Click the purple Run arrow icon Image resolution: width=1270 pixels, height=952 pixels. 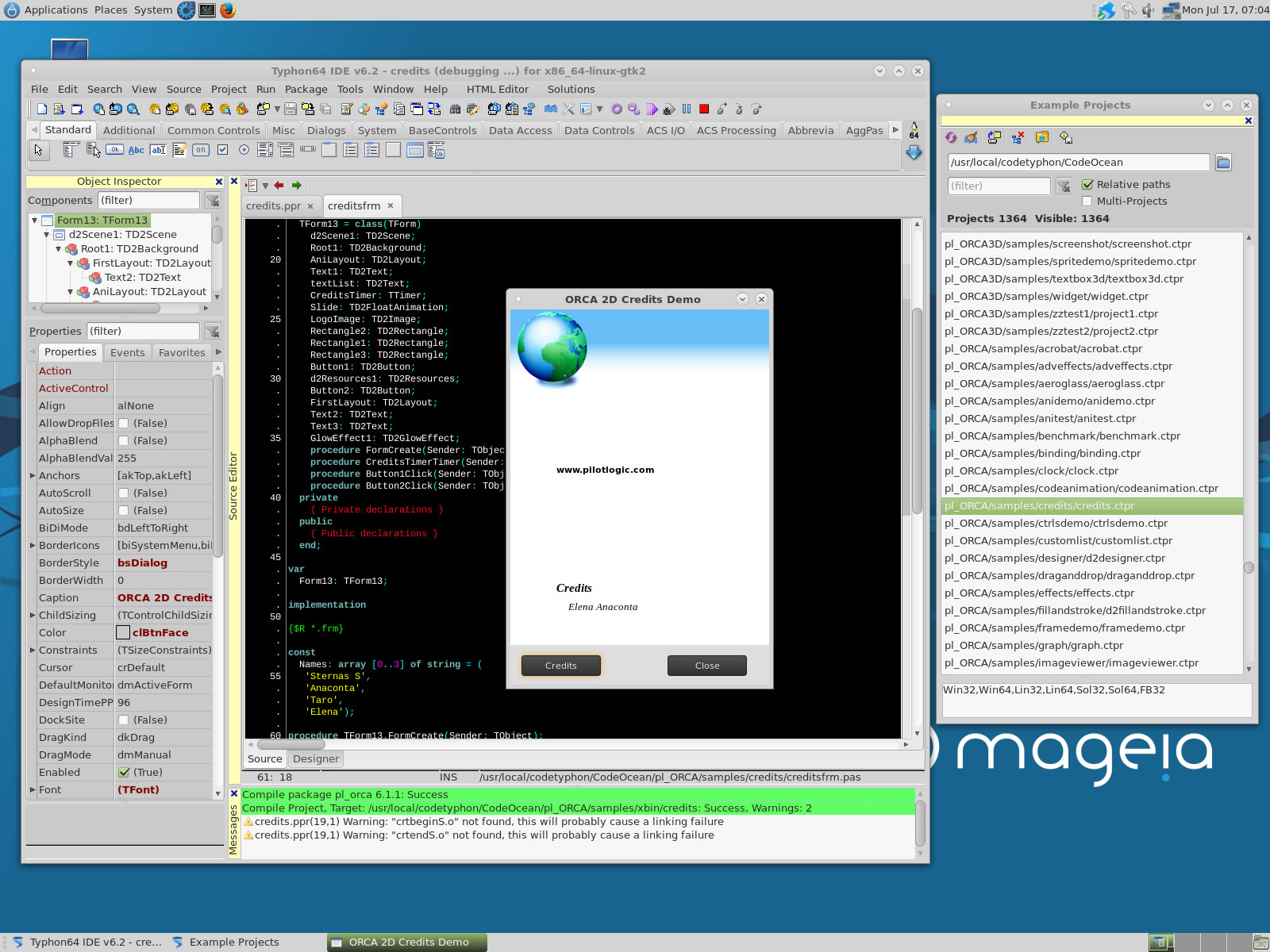point(652,109)
